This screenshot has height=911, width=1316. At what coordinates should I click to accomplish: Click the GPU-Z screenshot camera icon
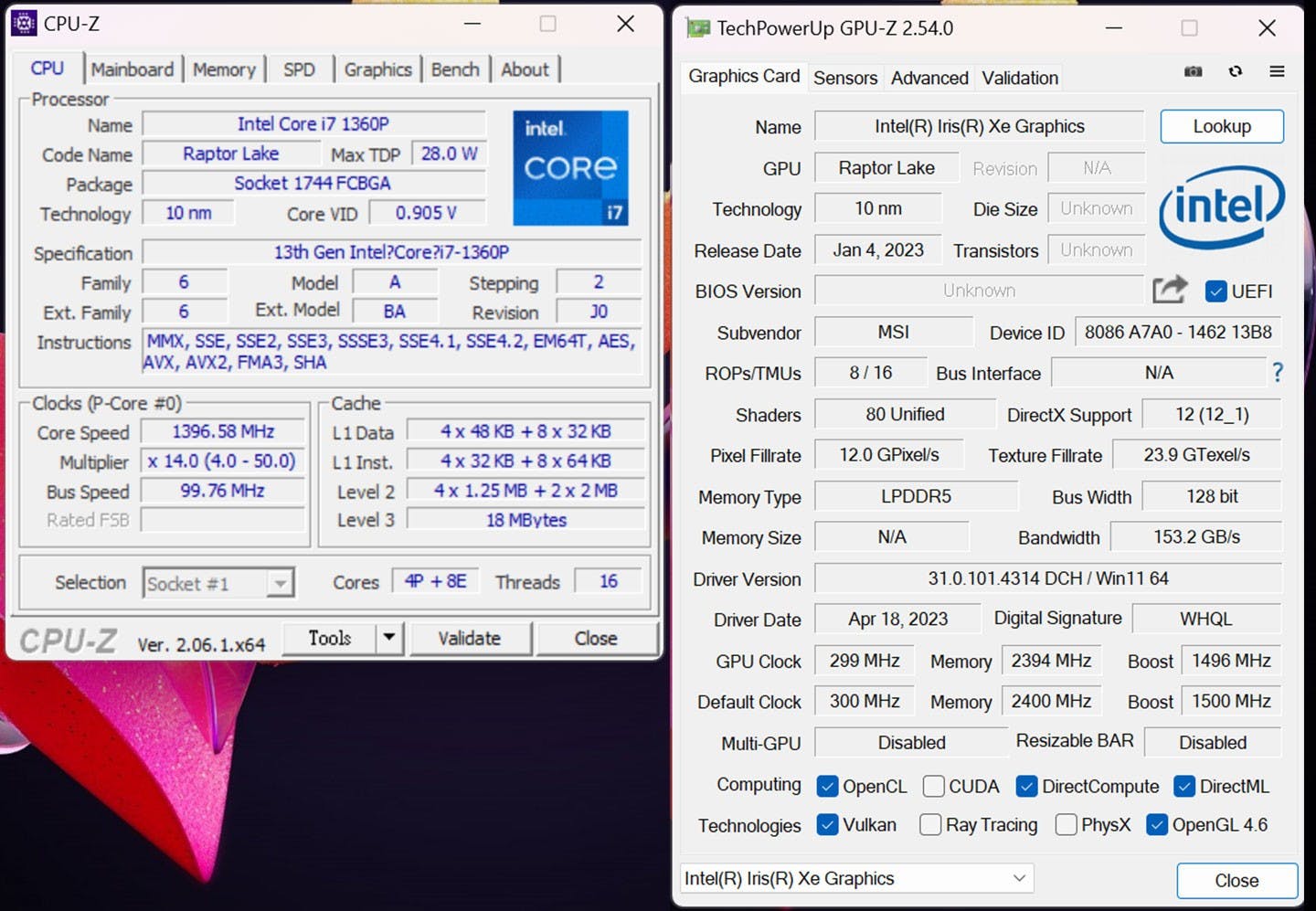point(1193,71)
